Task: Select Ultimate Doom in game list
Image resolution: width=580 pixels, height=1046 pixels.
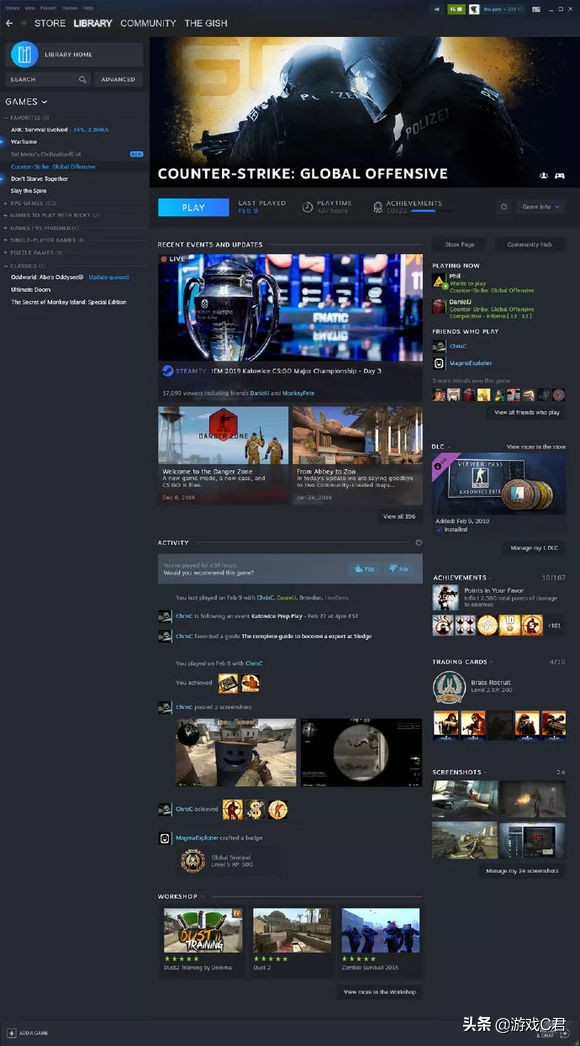Action: [x=31, y=290]
